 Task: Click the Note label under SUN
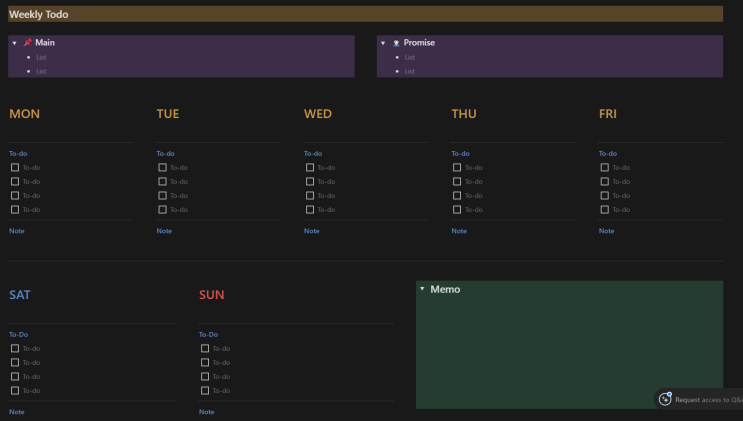(206, 412)
